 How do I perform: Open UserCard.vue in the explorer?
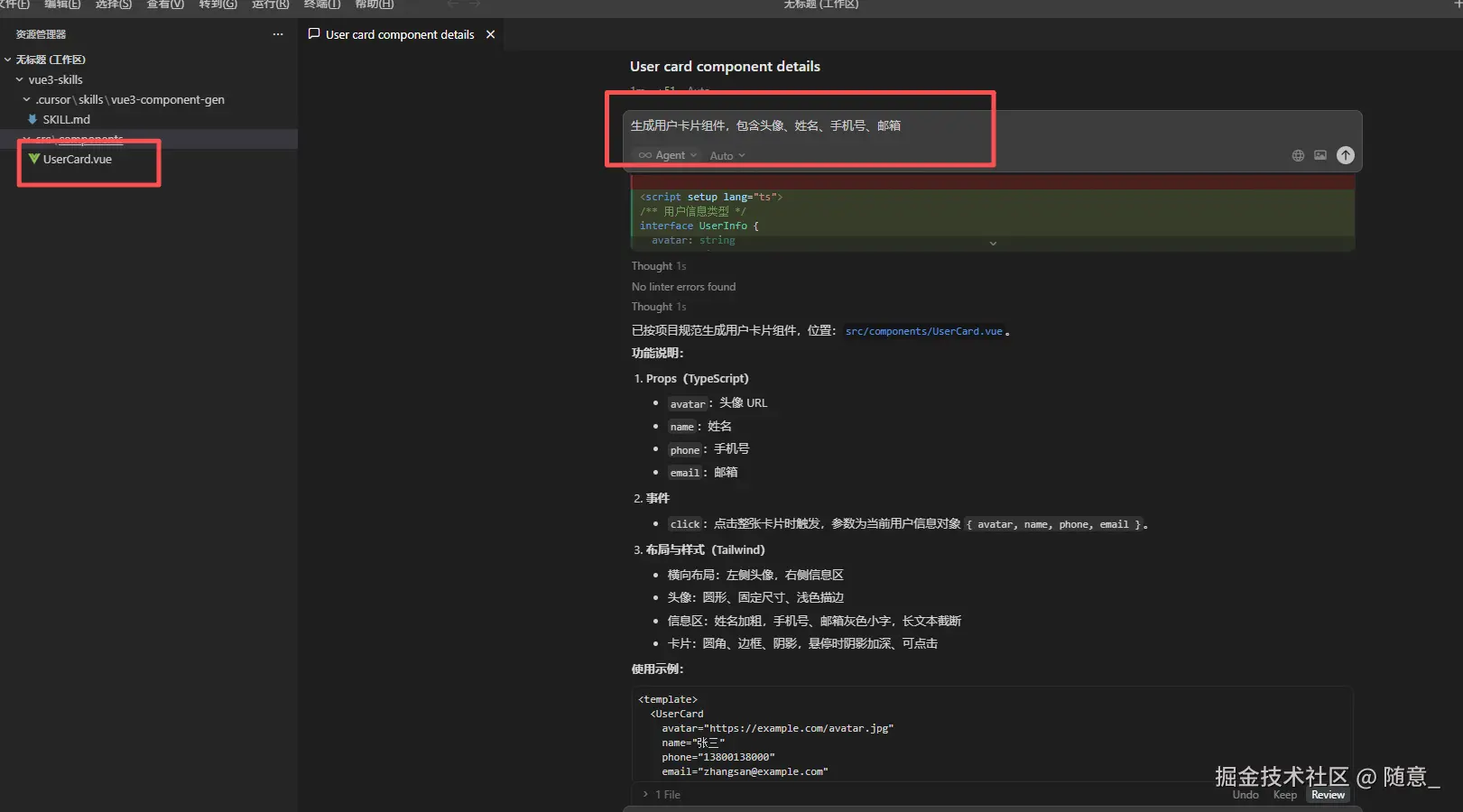click(x=78, y=159)
